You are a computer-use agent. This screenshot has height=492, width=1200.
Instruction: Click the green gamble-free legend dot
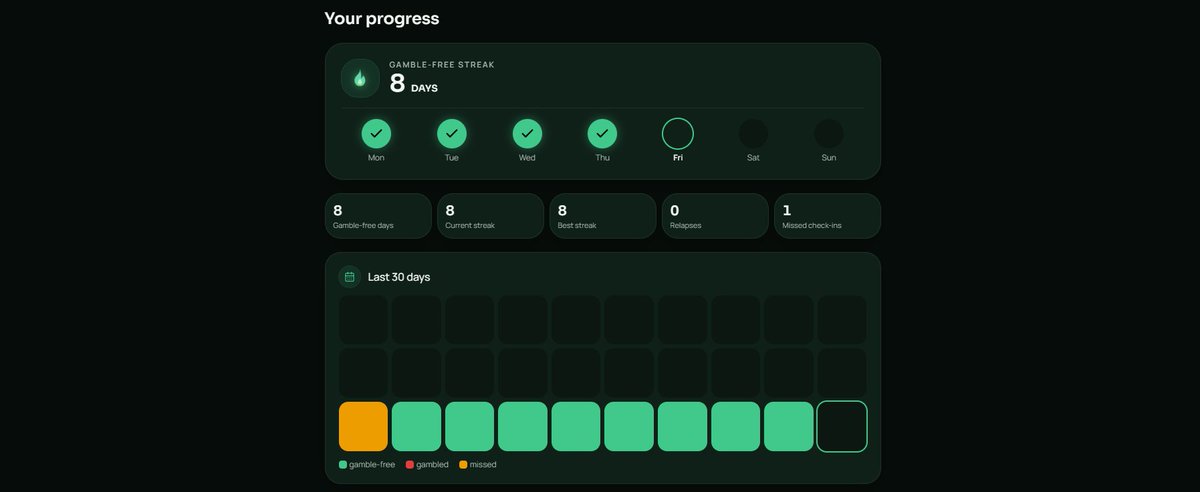343,465
